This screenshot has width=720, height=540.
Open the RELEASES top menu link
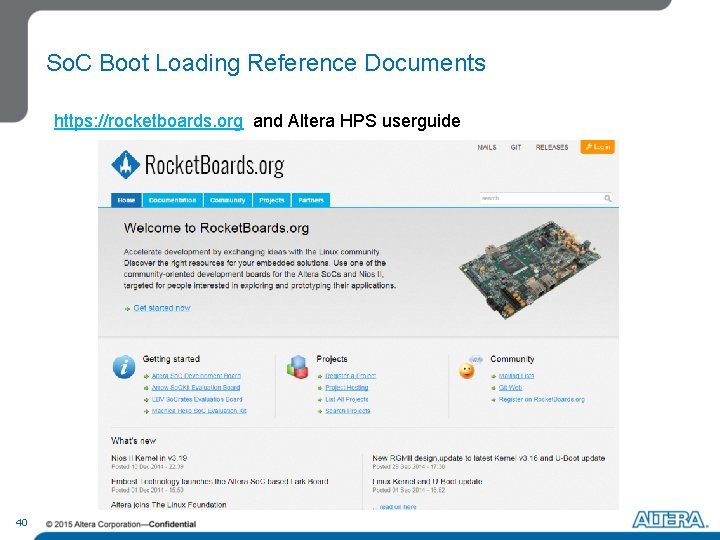552,147
